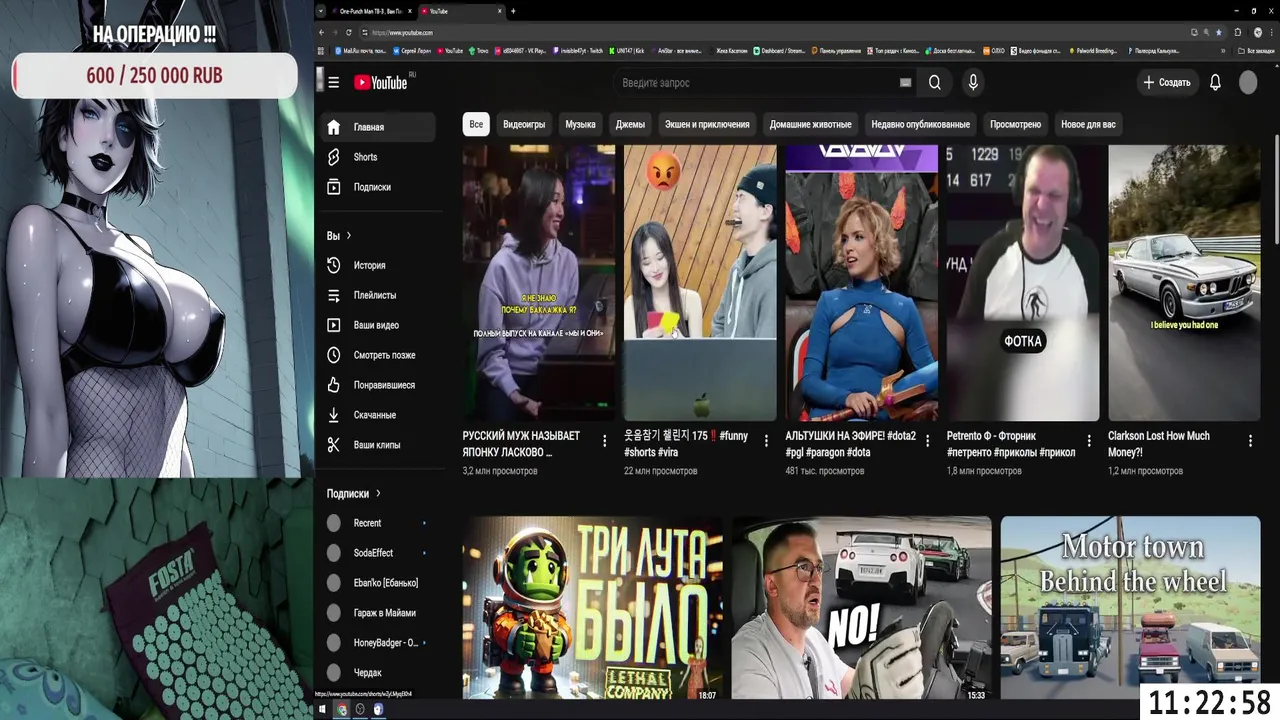Expand the Вы section chevron
The height and width of the screenshot is (720, 1280).
click(349, 236)
